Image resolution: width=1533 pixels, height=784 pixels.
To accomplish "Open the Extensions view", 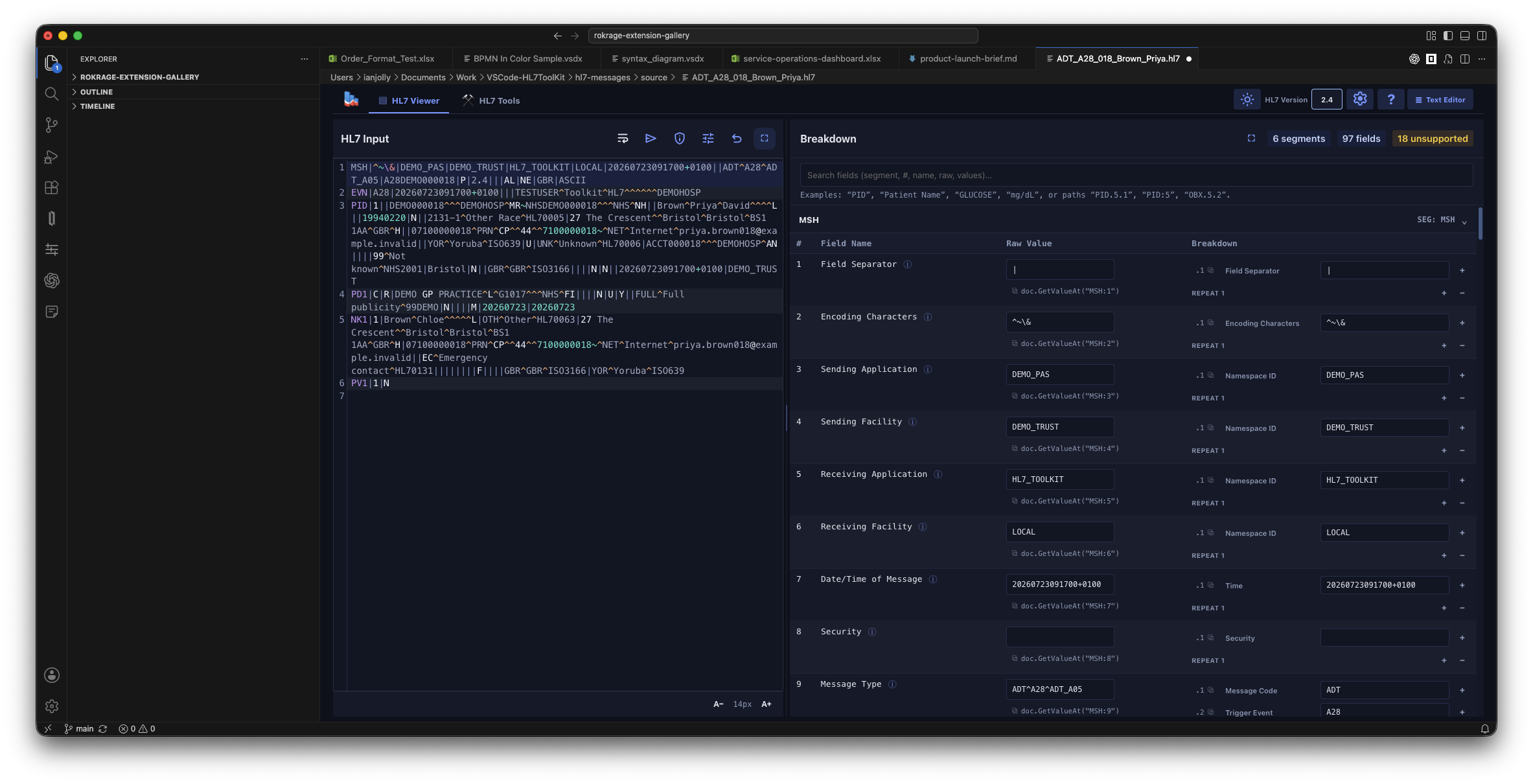I will [x=52, y=188].
